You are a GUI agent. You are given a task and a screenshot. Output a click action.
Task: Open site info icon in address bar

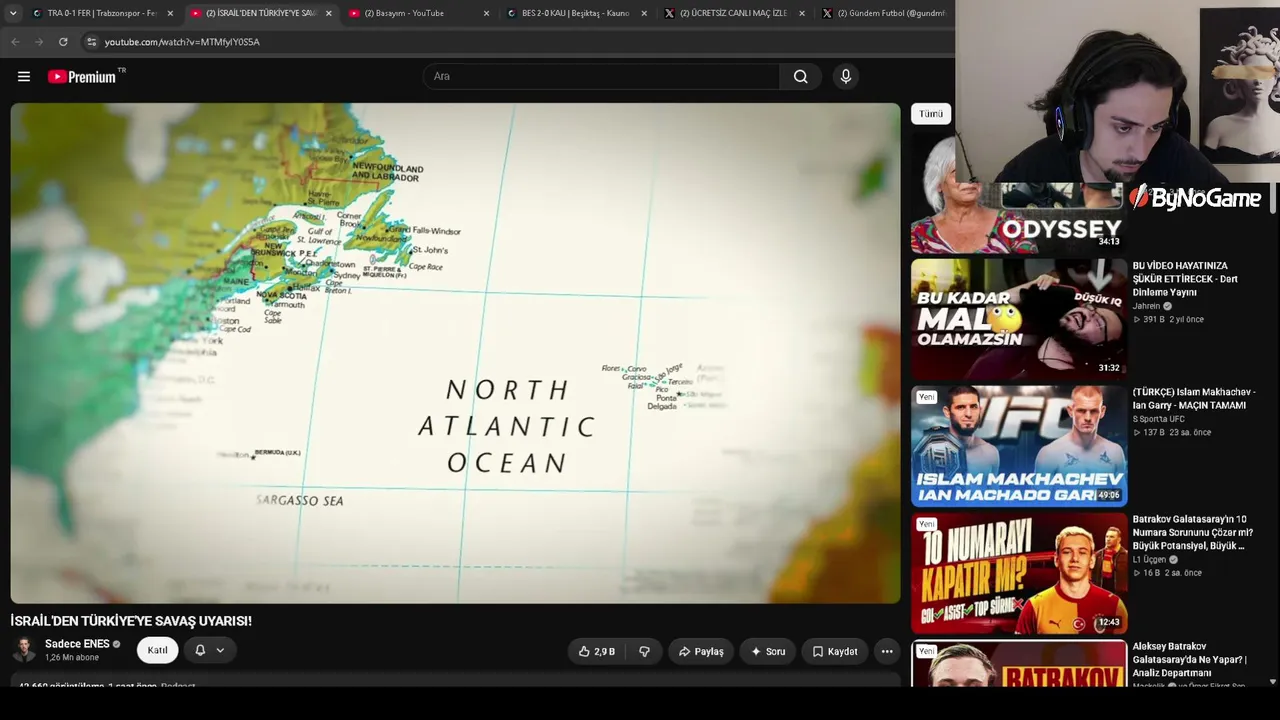[91, 42]
